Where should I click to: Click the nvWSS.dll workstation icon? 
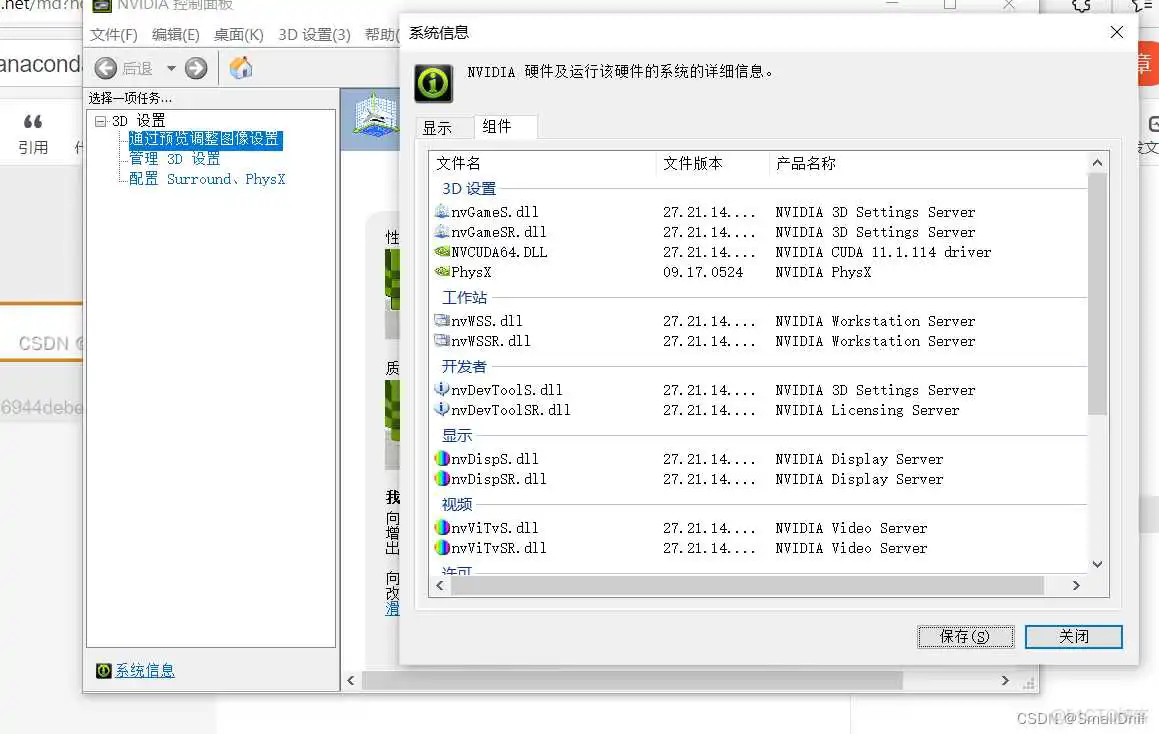(442, 321)
